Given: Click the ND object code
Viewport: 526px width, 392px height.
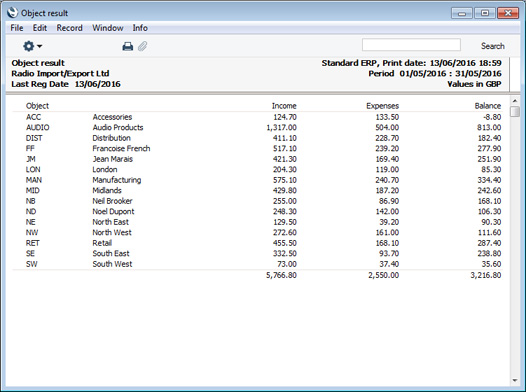Looking at the screenshot, I should click(31, 211).
